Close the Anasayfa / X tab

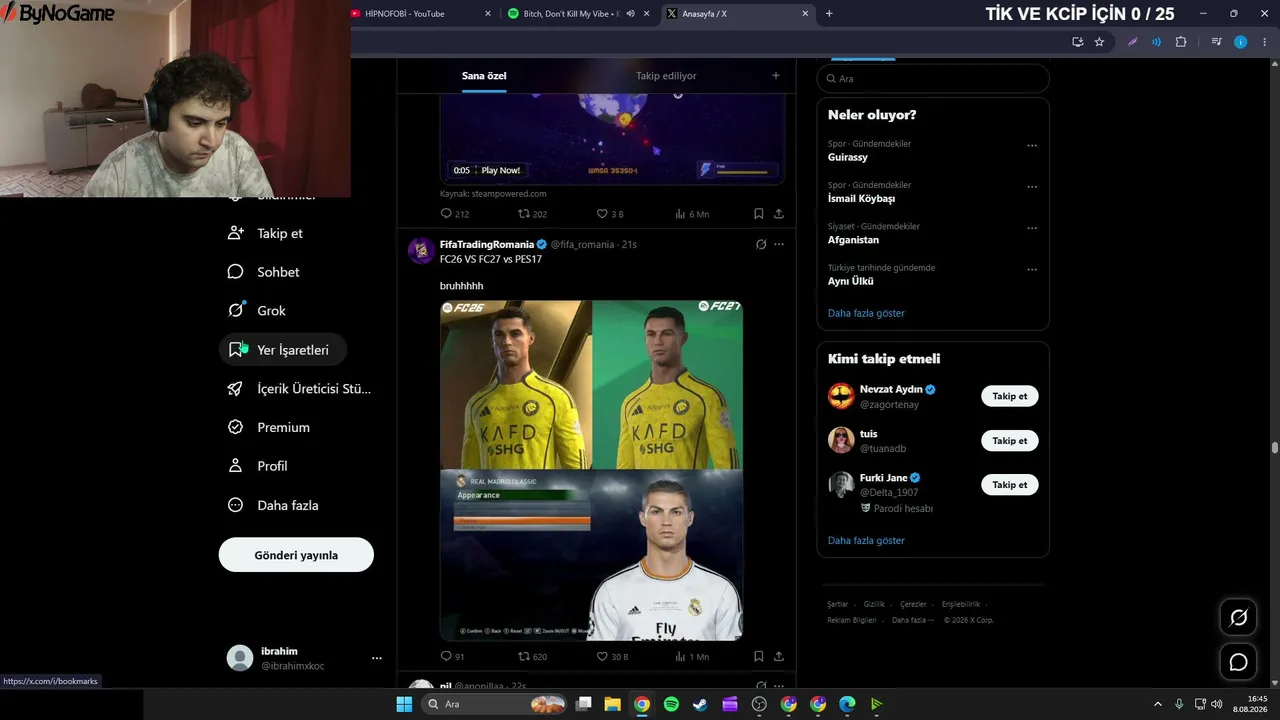806,14
